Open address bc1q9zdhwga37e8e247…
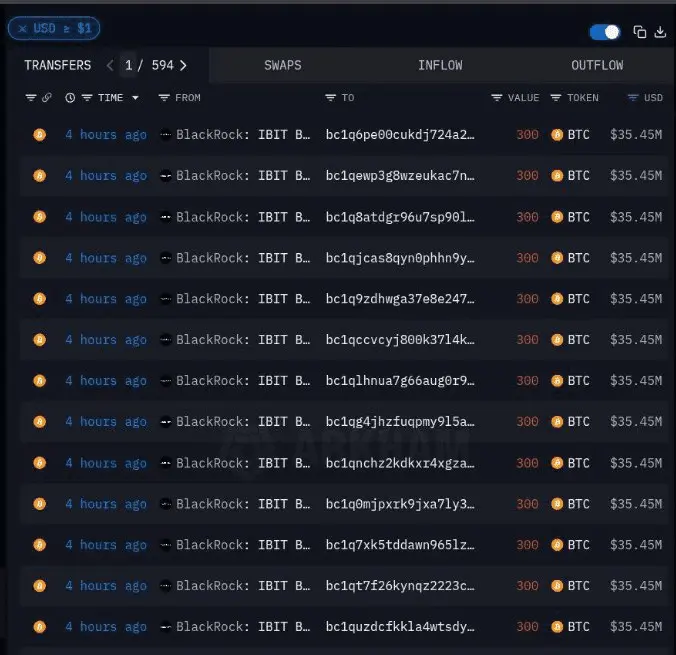676x655 pixels. point(400,299)
